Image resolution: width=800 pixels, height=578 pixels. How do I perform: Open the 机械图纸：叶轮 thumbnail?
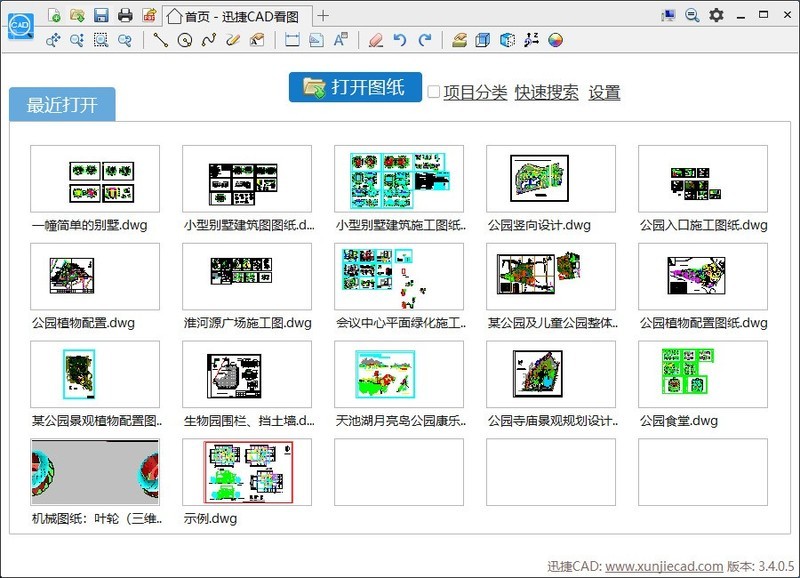95,472
